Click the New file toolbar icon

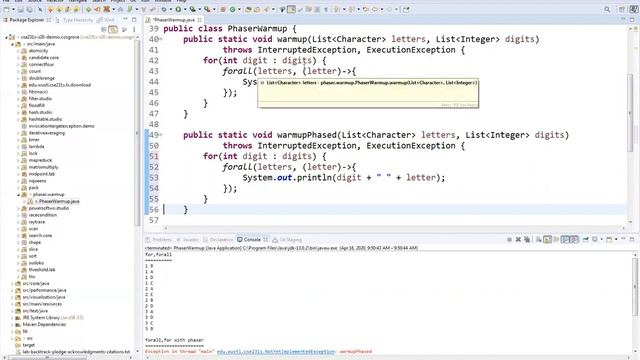pyautogui.click(x=7, y=9)
